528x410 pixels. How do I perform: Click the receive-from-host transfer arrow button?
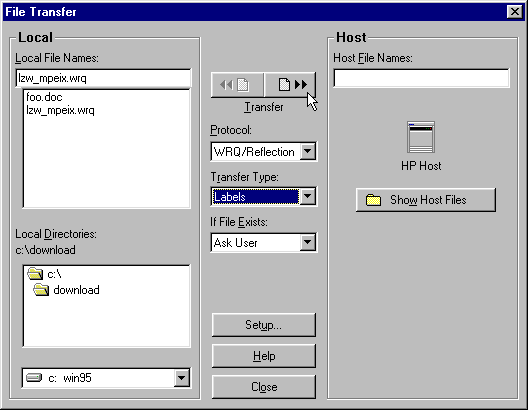click(x=237, y=84)
